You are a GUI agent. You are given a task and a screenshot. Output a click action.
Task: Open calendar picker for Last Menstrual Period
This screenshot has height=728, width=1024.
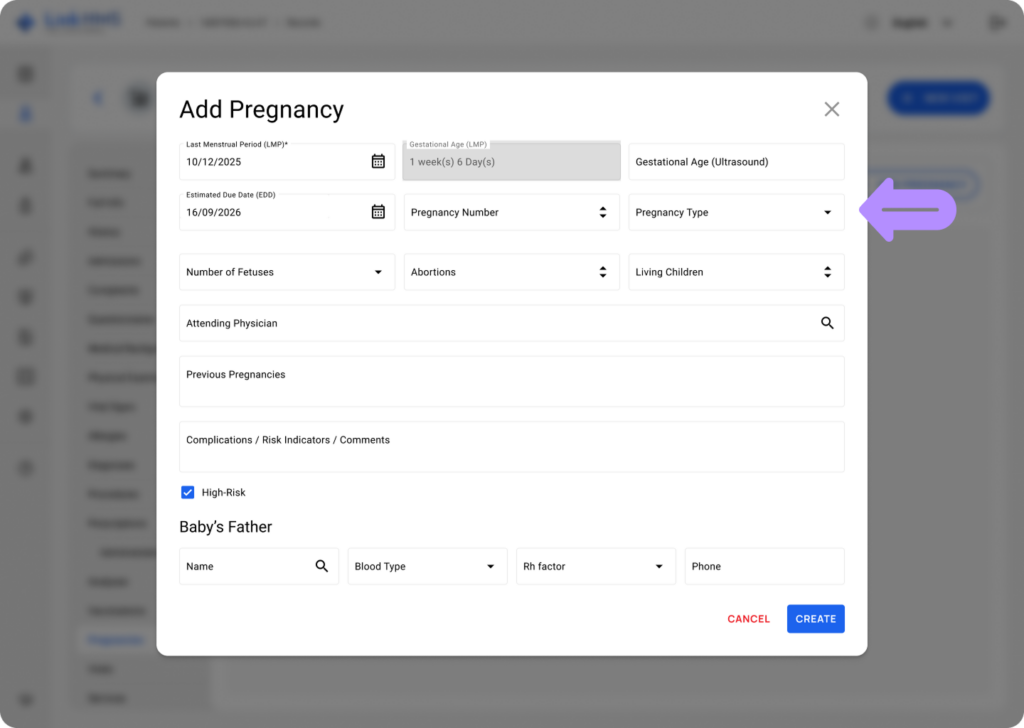(378, 160)
